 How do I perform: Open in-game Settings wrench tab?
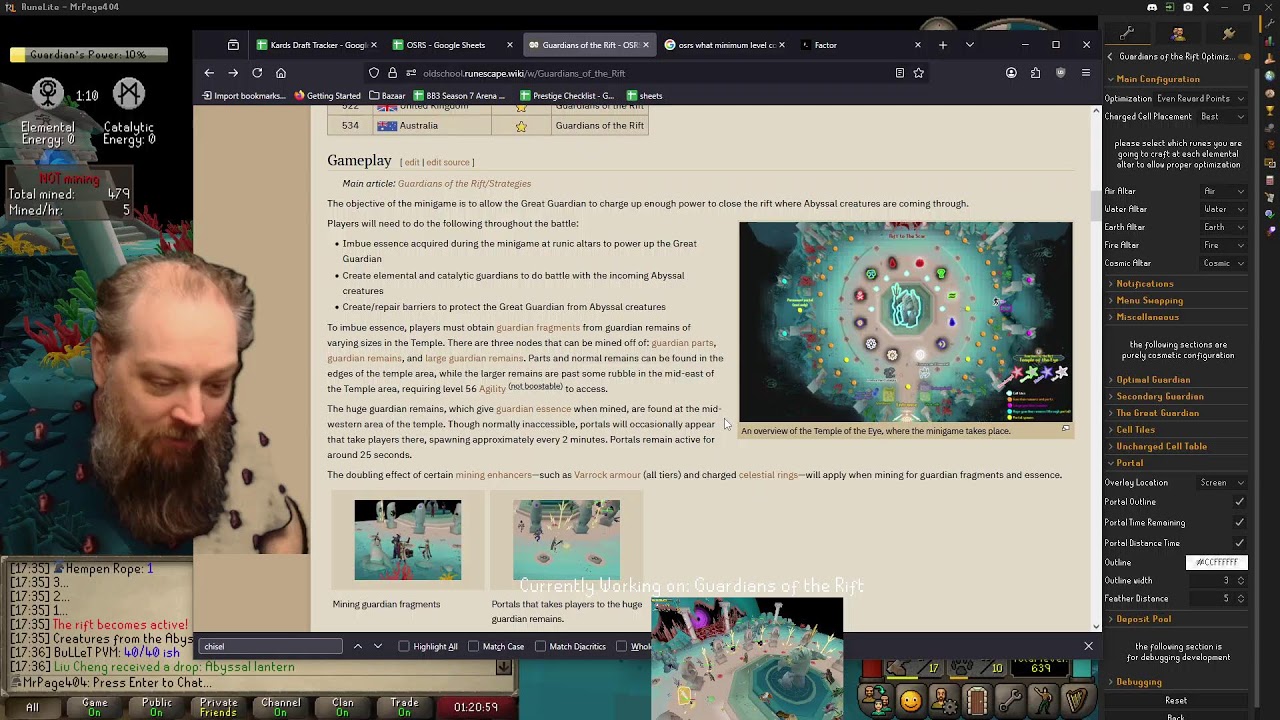(x=1010, y=701)
